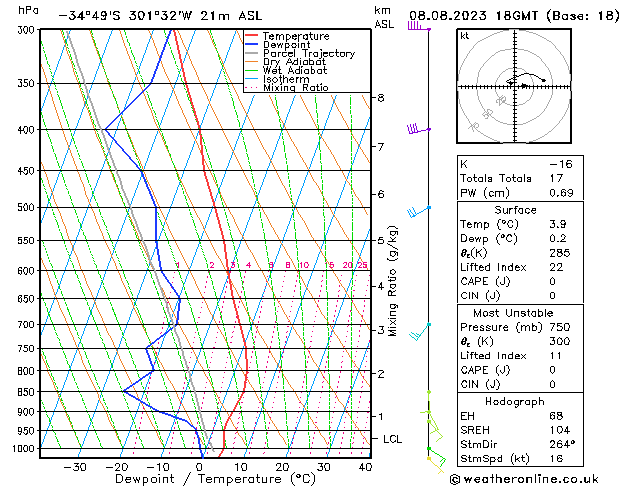This screenshot has height=486, width=629.
Task: Click the blue wind barb at 500 hPa
Action: tap(419, 211)
